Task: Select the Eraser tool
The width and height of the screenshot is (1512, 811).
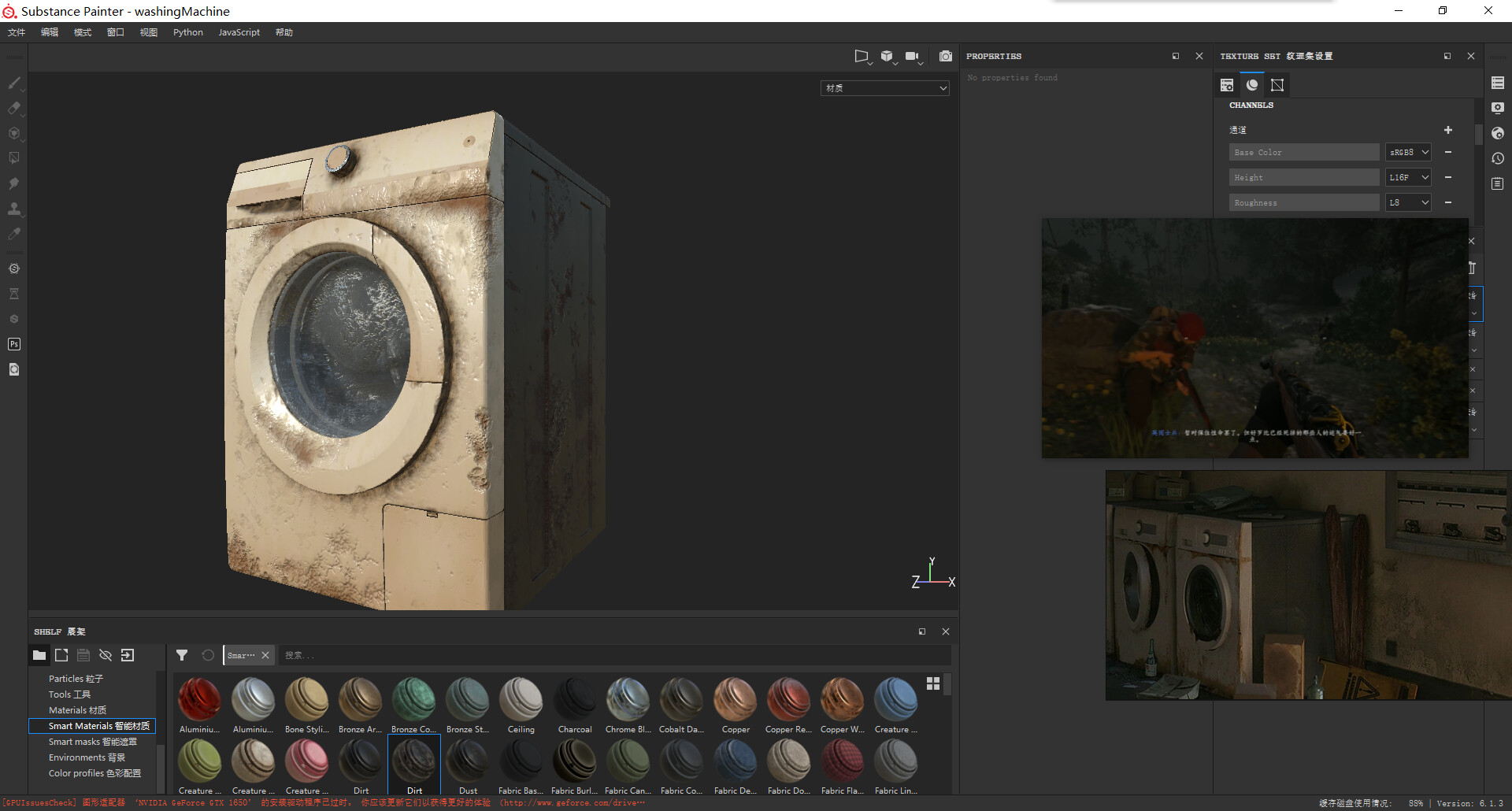Action: pos(14,108)
